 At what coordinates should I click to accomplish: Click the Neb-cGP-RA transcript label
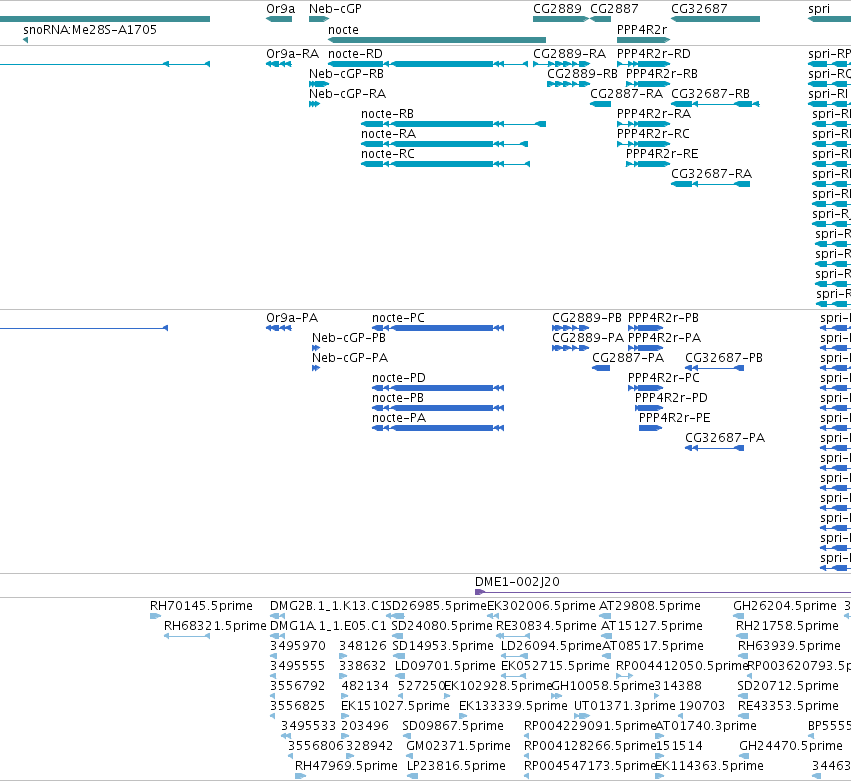347,94
